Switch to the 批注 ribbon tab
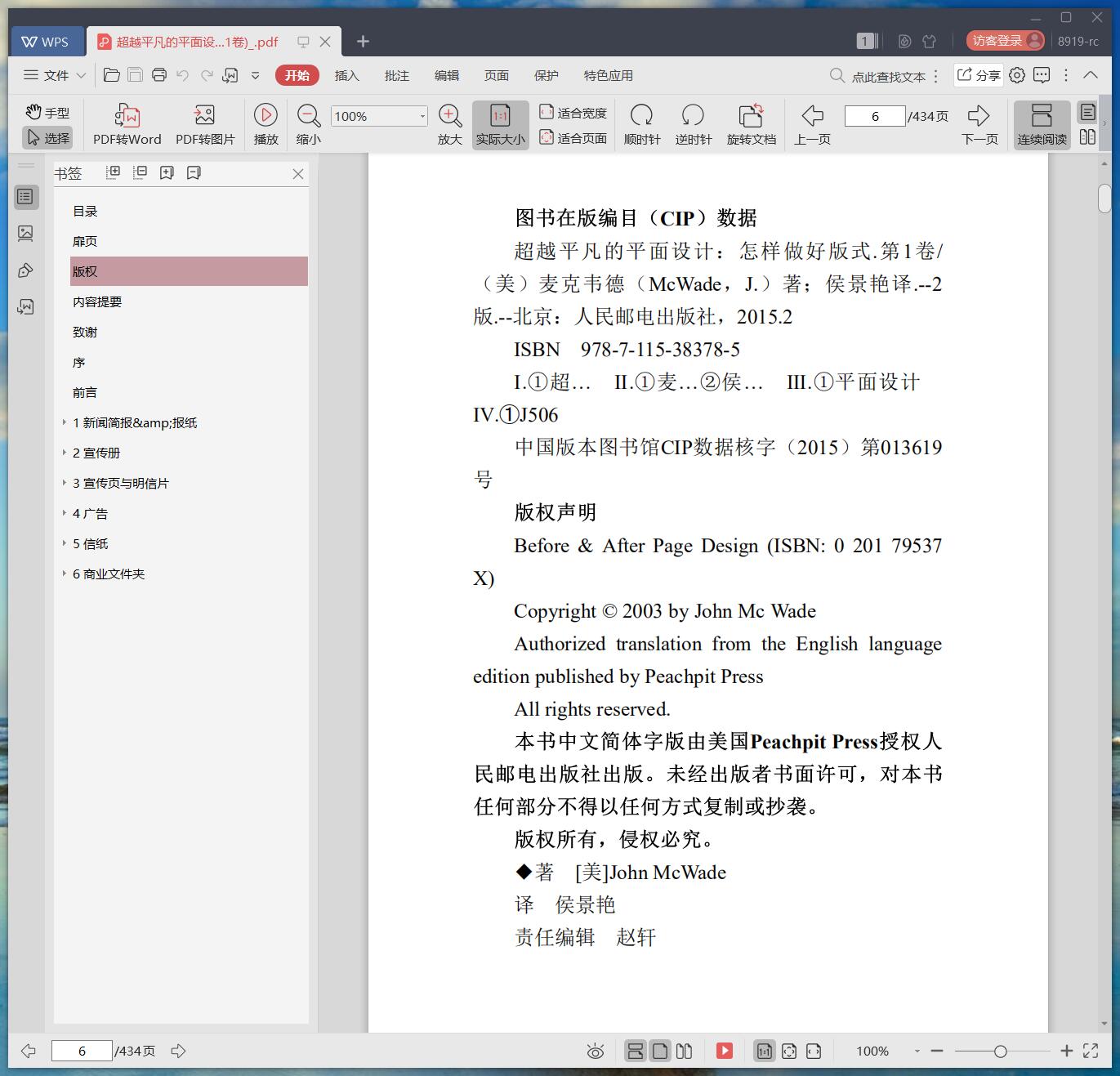This screenshot has width=1120, height=1076. [396, 75]
